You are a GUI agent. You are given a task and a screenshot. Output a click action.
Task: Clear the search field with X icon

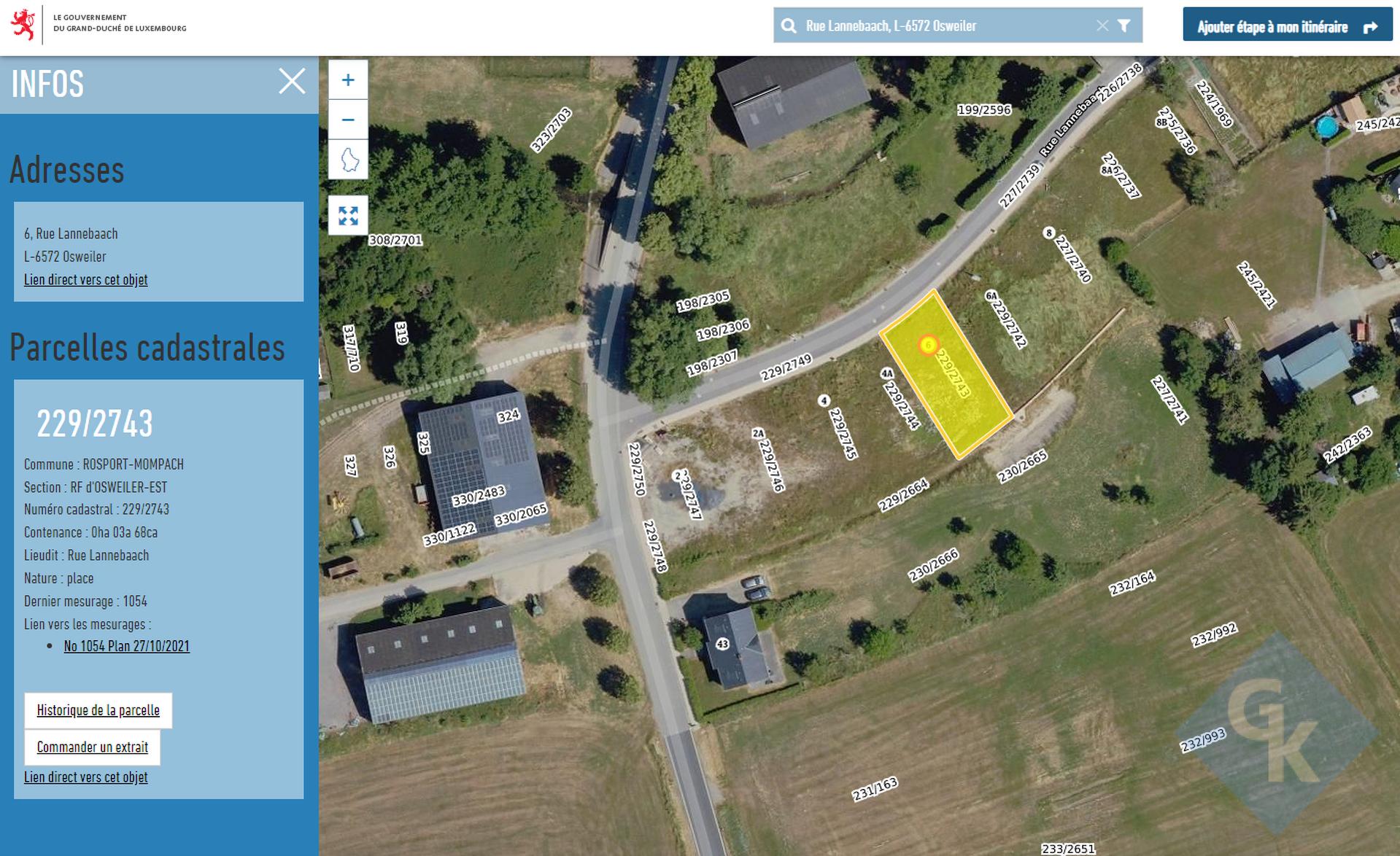(1102, 26)
